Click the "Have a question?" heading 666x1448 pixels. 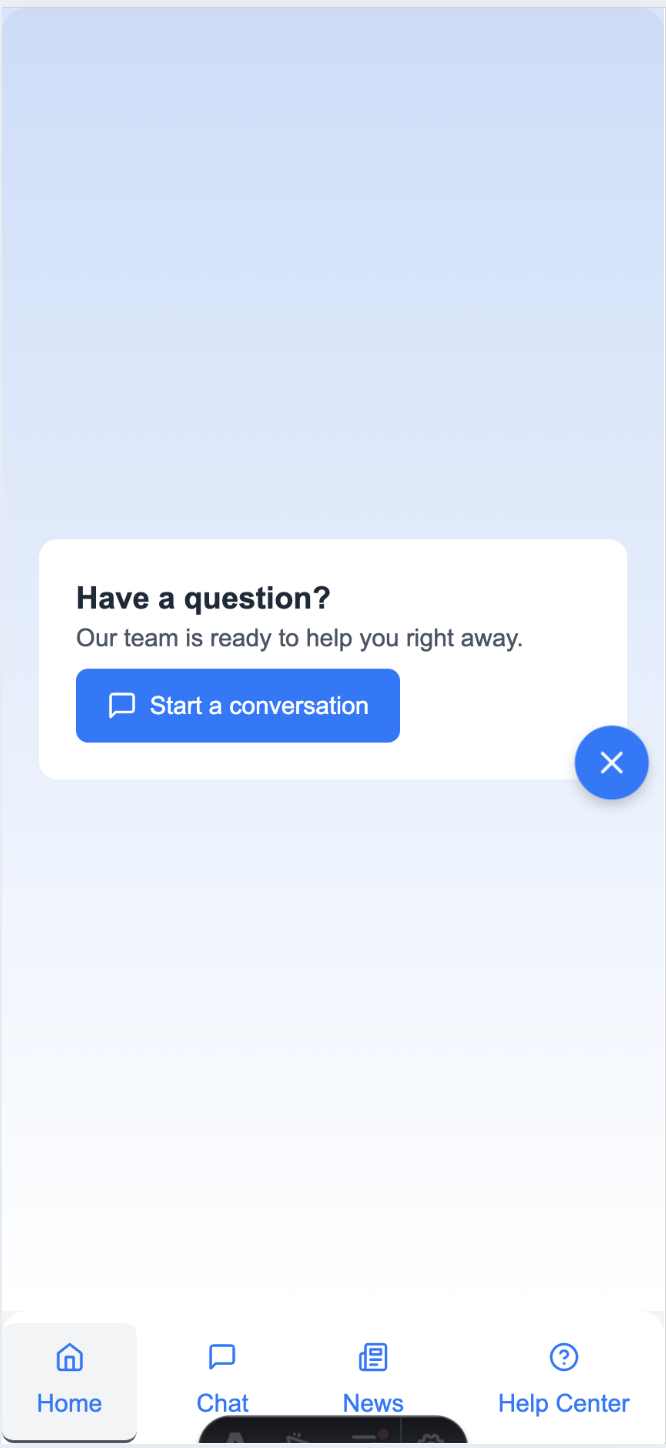click(202, 597)
